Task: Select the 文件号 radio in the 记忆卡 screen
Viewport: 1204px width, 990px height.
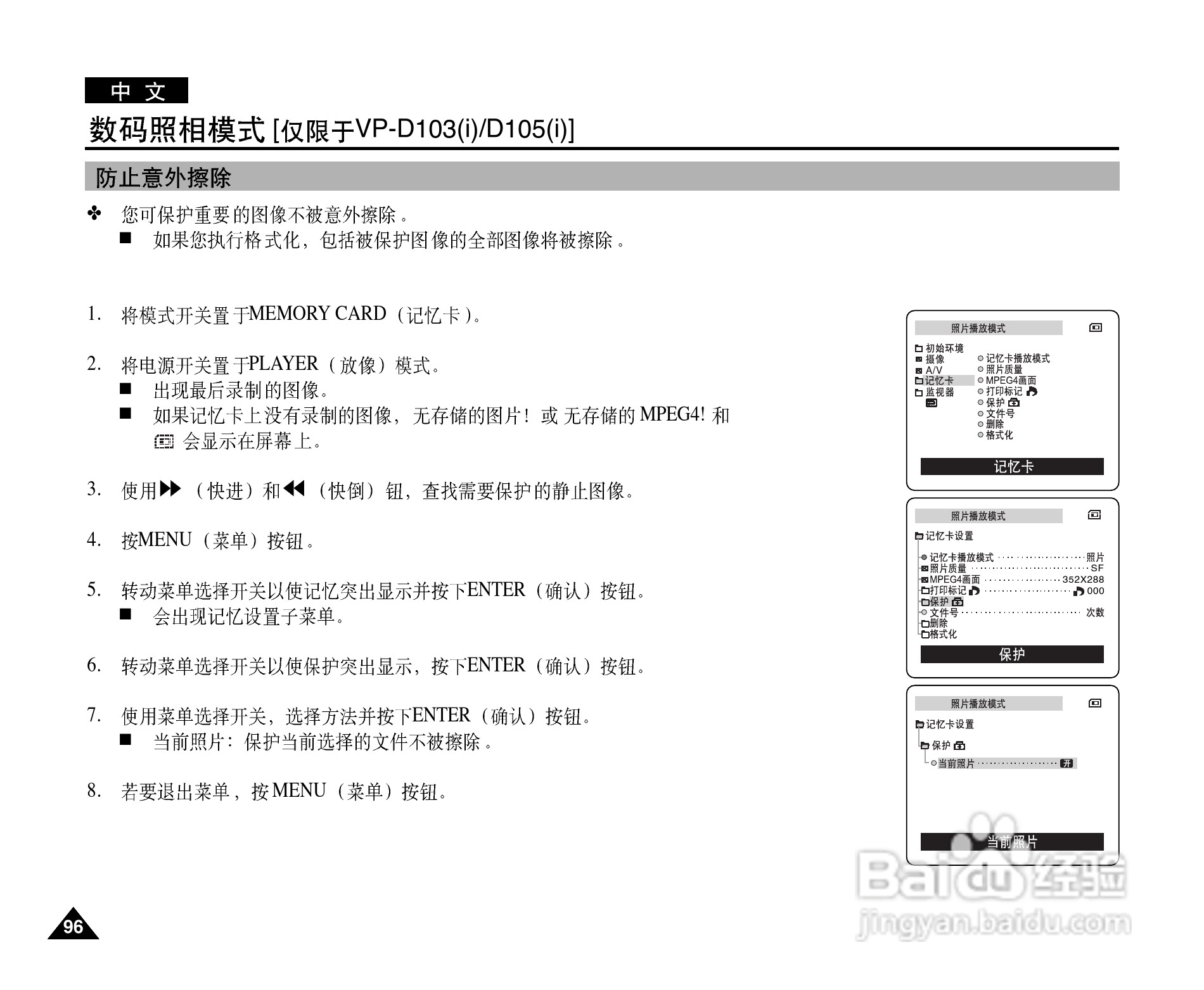Action: 981,414
